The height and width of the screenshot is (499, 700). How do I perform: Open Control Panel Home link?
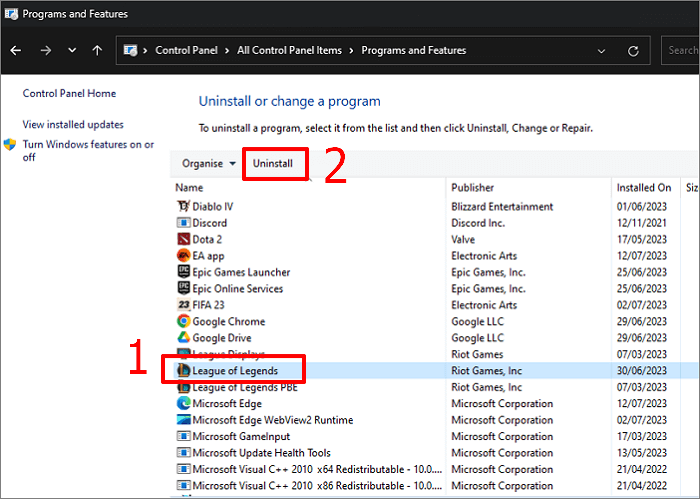69,93
